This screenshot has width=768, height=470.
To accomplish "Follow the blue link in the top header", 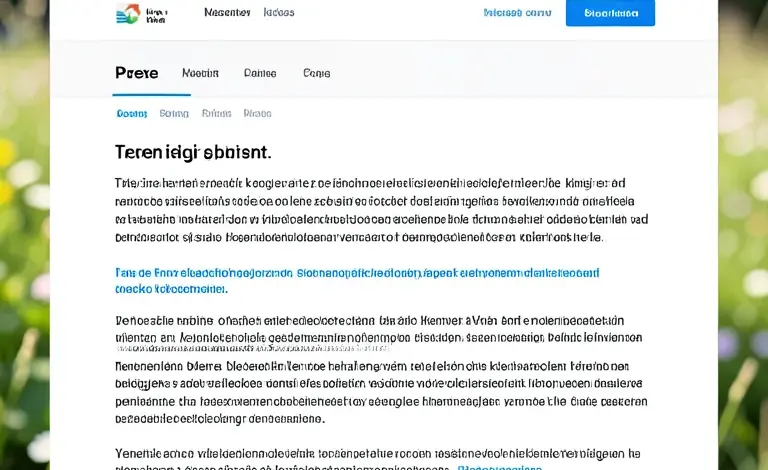I will pos(517,13).
